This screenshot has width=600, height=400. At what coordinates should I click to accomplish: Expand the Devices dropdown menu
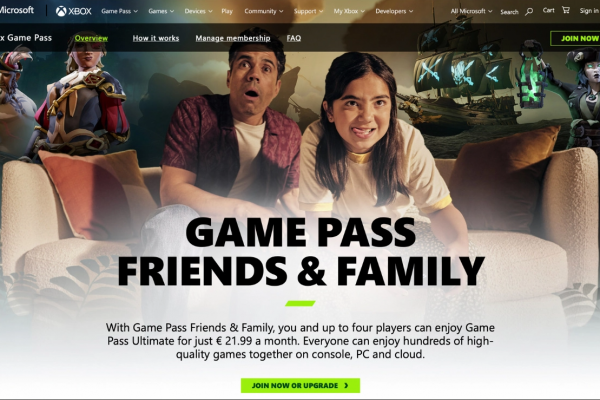pos(198,11)
